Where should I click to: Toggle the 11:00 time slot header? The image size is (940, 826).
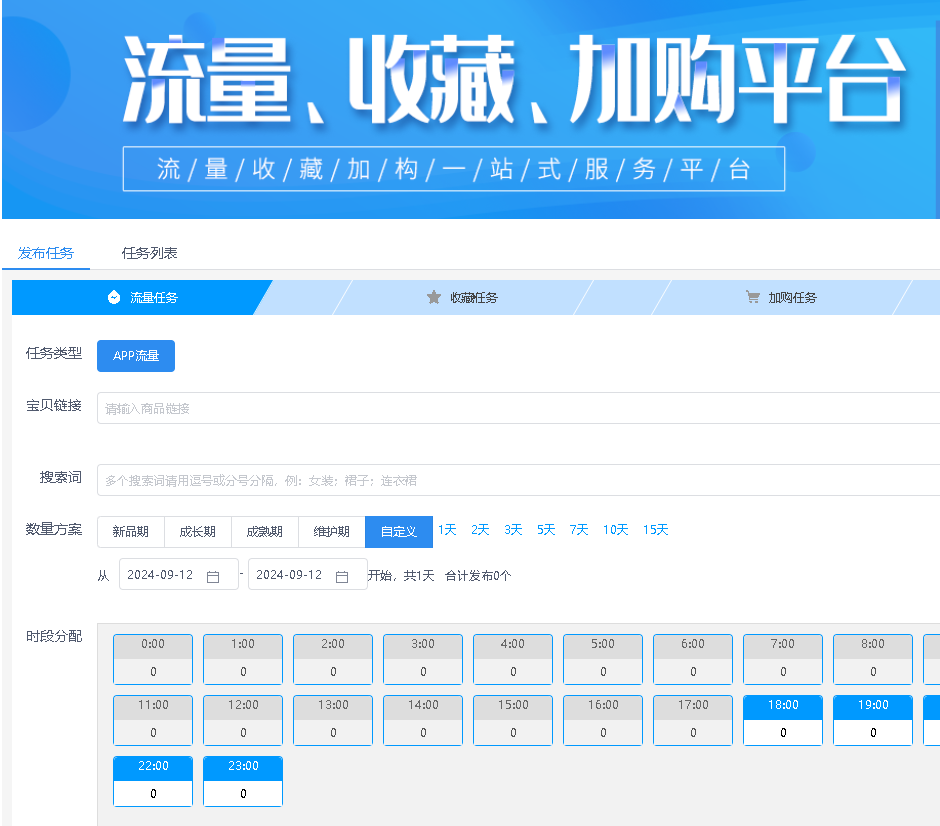pyautogui.click(x=153, y=706)
